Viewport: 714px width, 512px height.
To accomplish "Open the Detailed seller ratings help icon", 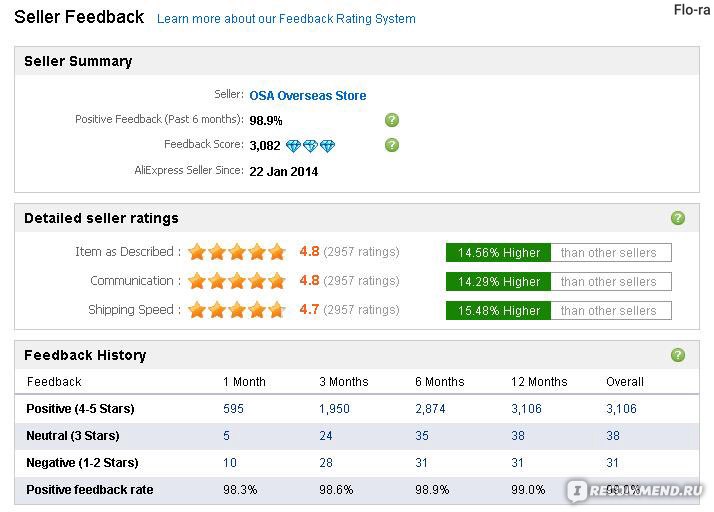I will pyautogui.click(x=678, y=218).
